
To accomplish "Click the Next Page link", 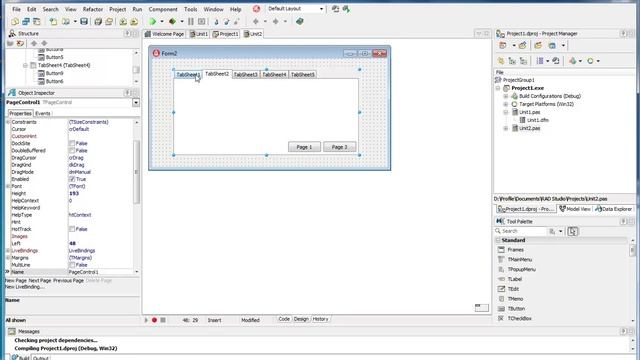I will (40, 281).
